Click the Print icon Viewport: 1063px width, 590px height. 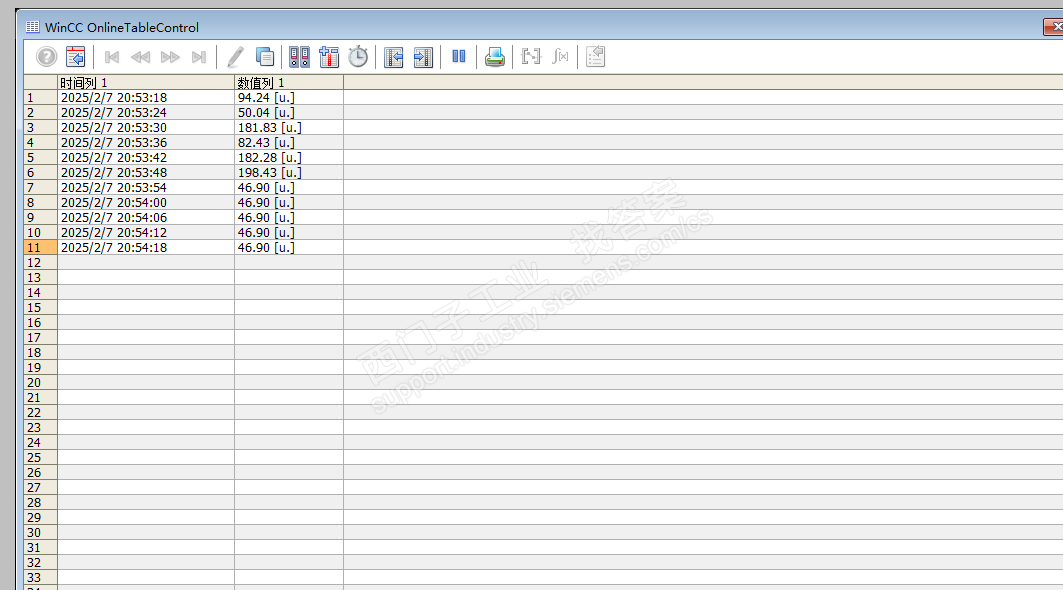(x=495, y=57)
